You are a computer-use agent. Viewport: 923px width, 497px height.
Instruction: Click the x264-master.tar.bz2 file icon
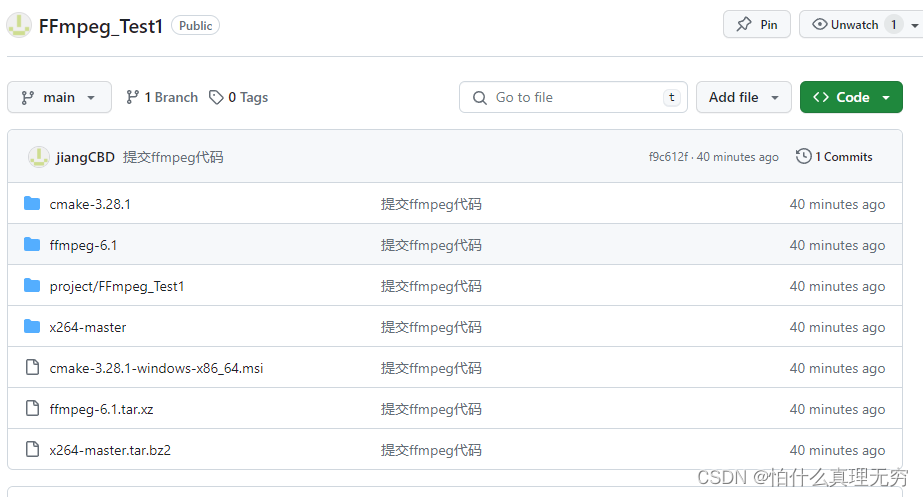(32, 449)
